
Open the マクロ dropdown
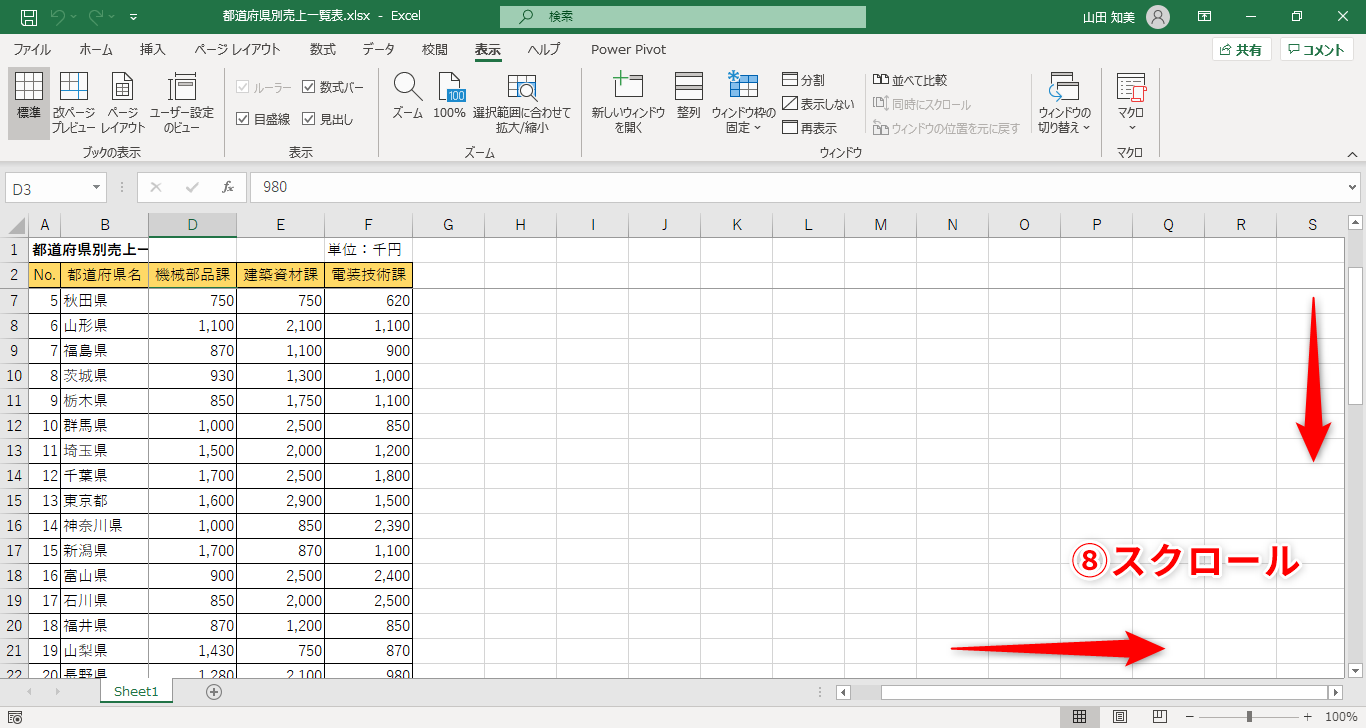pos(1132,103)
